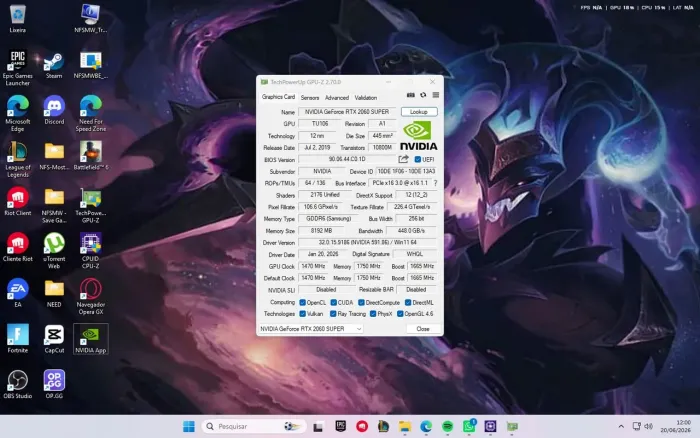Screen dimensions: 700x438
Task: Toggle the DirectCompute checkbox
Action: [361, 302]
